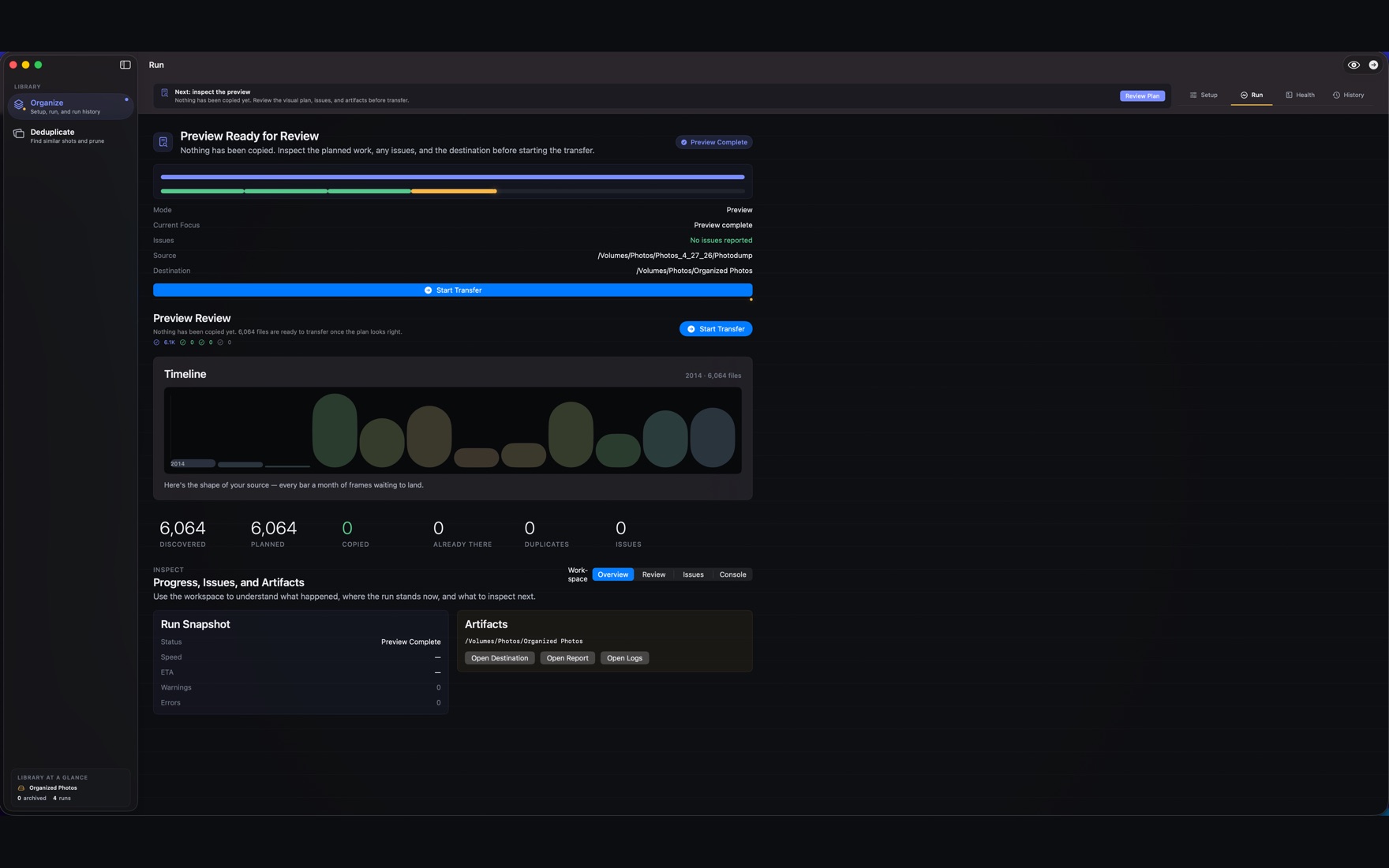1389x868 pixels.
Task: Select the Review workspace segment
Action: 653,574
